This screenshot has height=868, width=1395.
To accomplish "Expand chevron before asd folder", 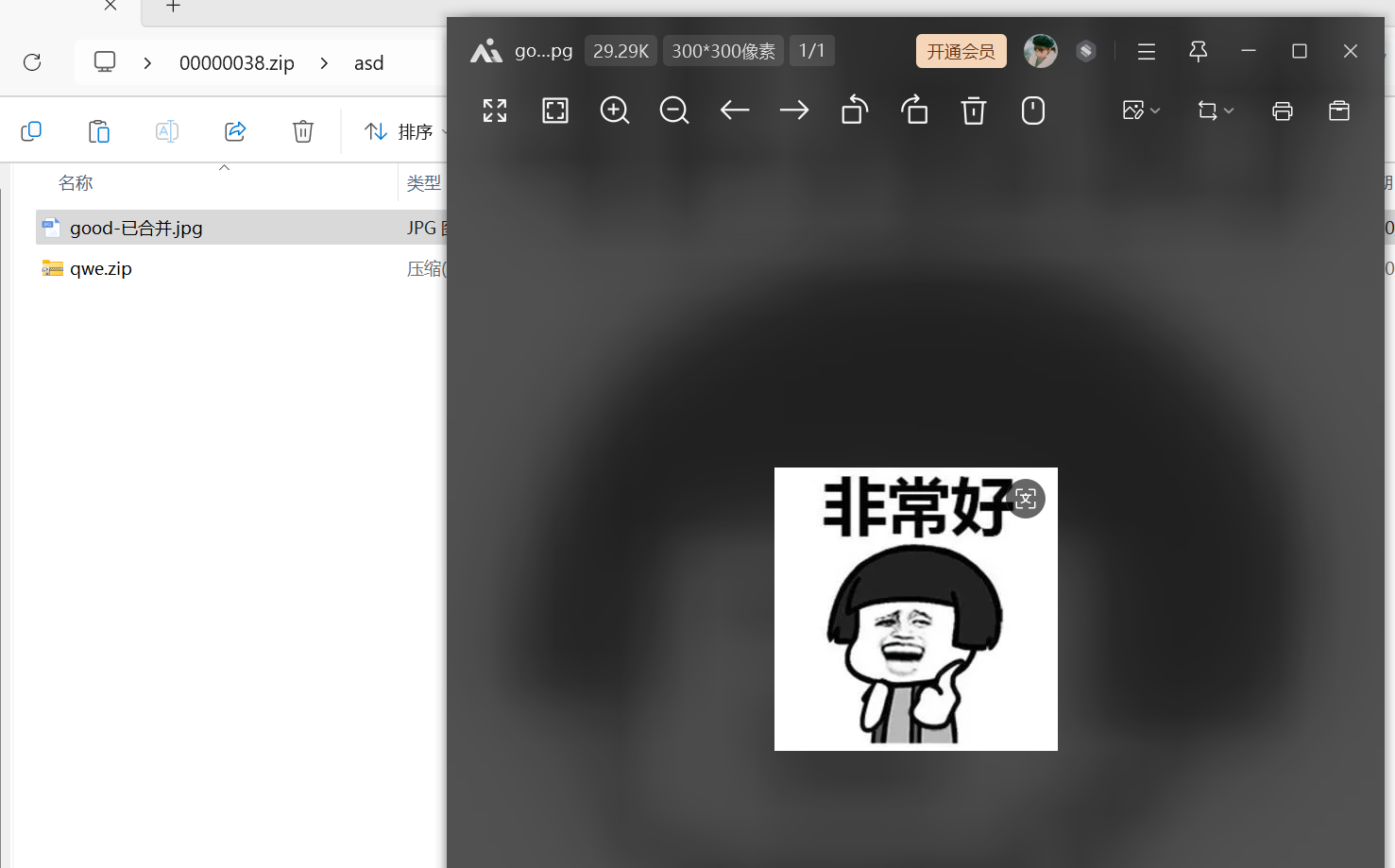I will point(324,63).
